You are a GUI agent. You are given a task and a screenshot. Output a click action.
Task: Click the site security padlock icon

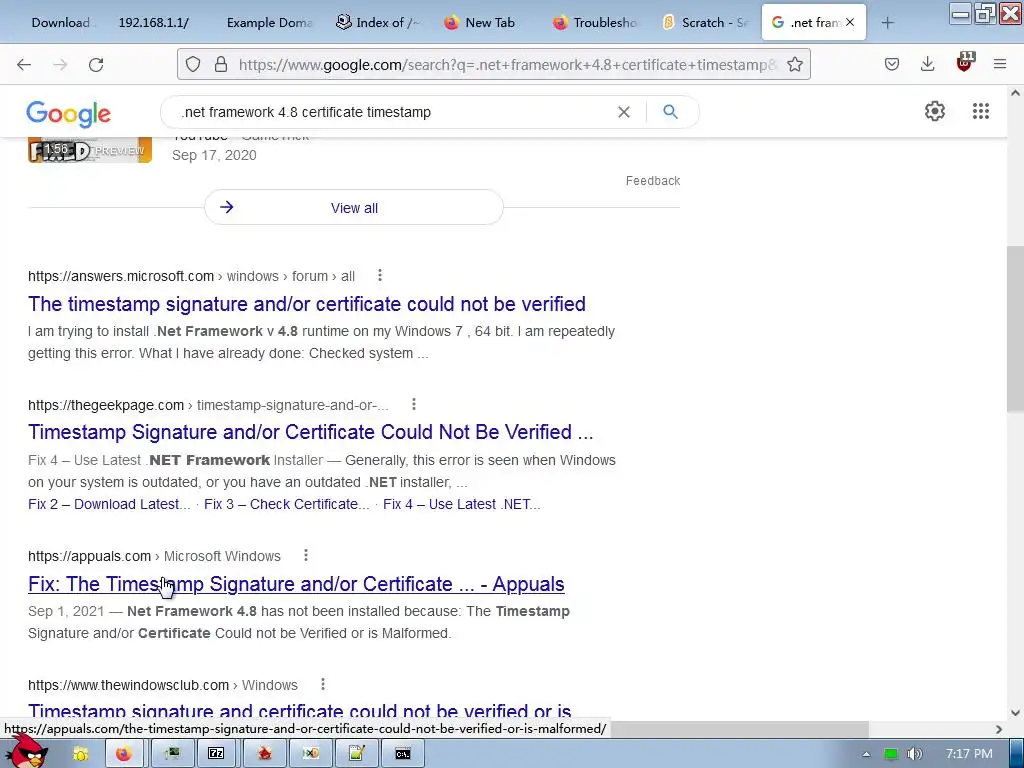point(221,64)
